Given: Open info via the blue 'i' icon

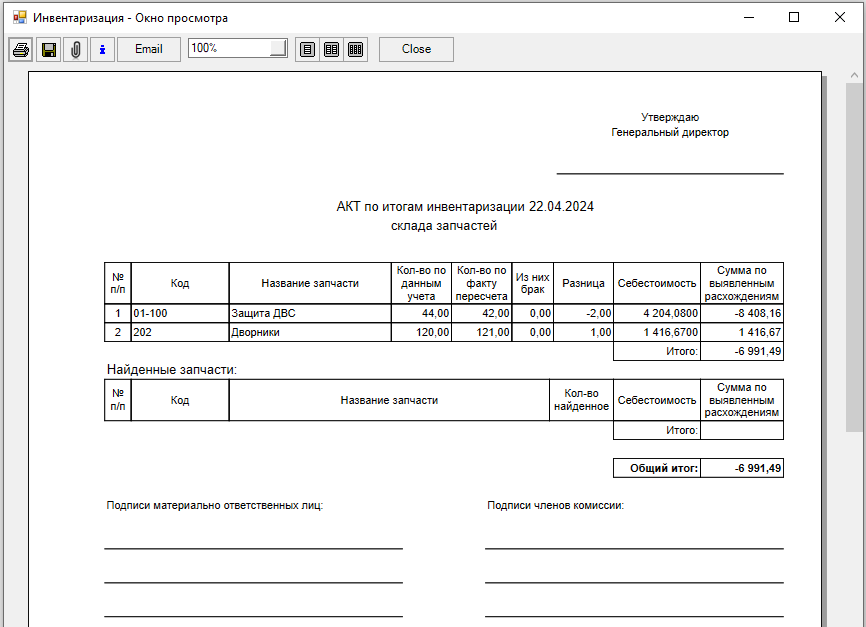Looking at the screenshot, I should [x=102, y=49].
